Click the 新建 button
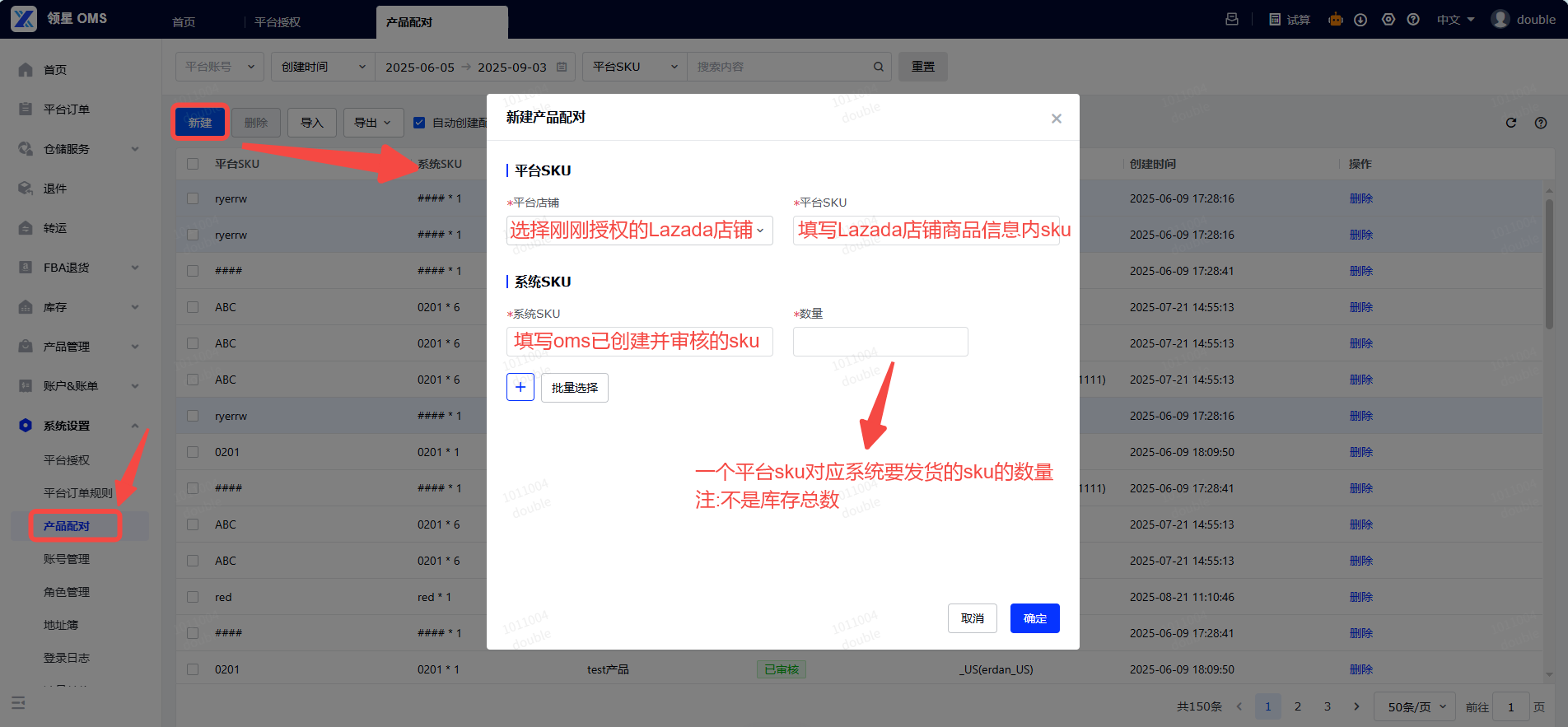Viewport: 1568px width, 727px height. pos(200,123)
